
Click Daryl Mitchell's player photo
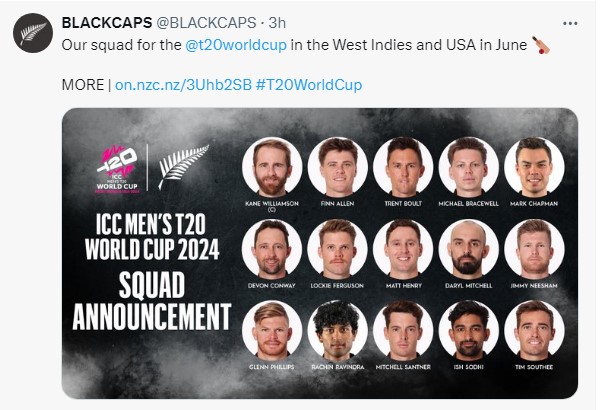pyautogui.click(x=468, y=248)
